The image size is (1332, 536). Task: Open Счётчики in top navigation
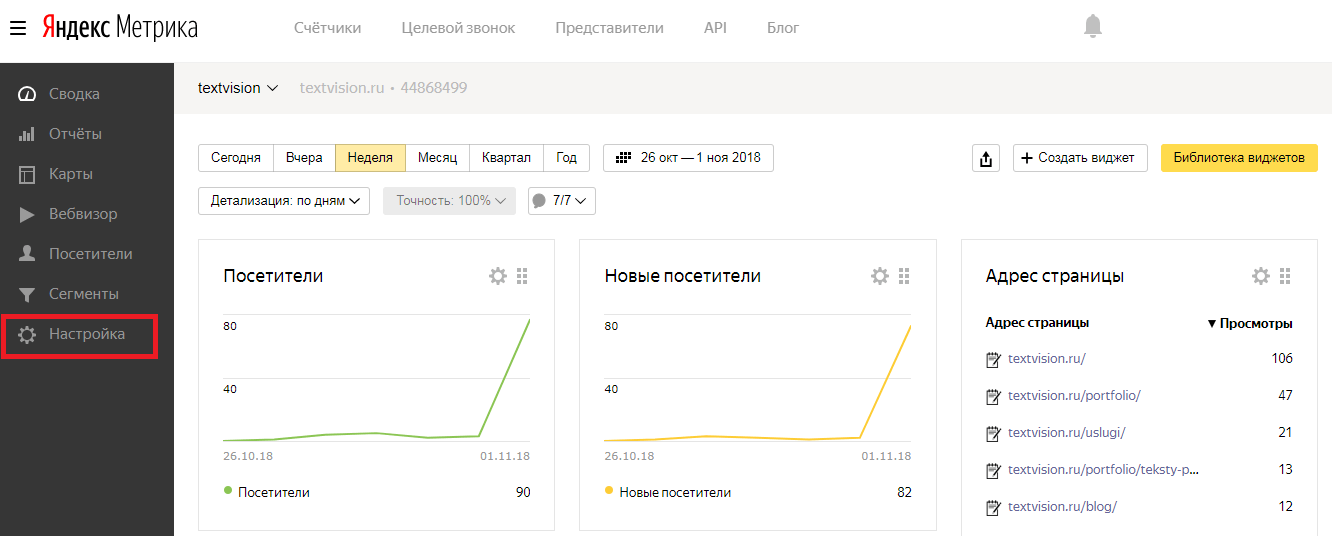coord(328,28)
